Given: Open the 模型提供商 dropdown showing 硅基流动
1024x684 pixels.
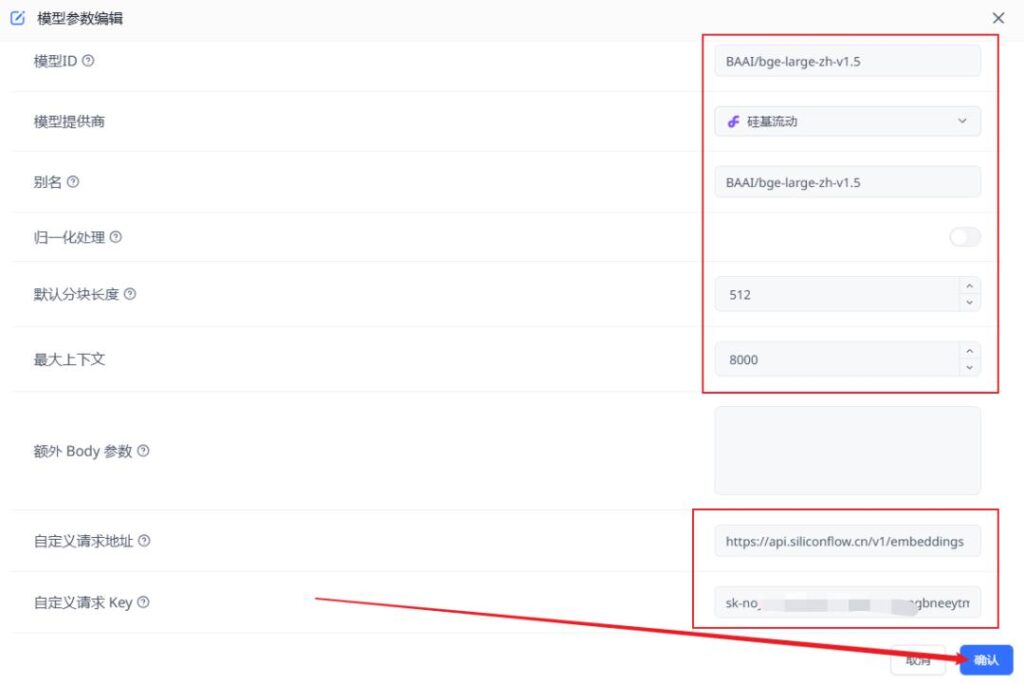Looking at the screenshot, I should click(847, 121).
